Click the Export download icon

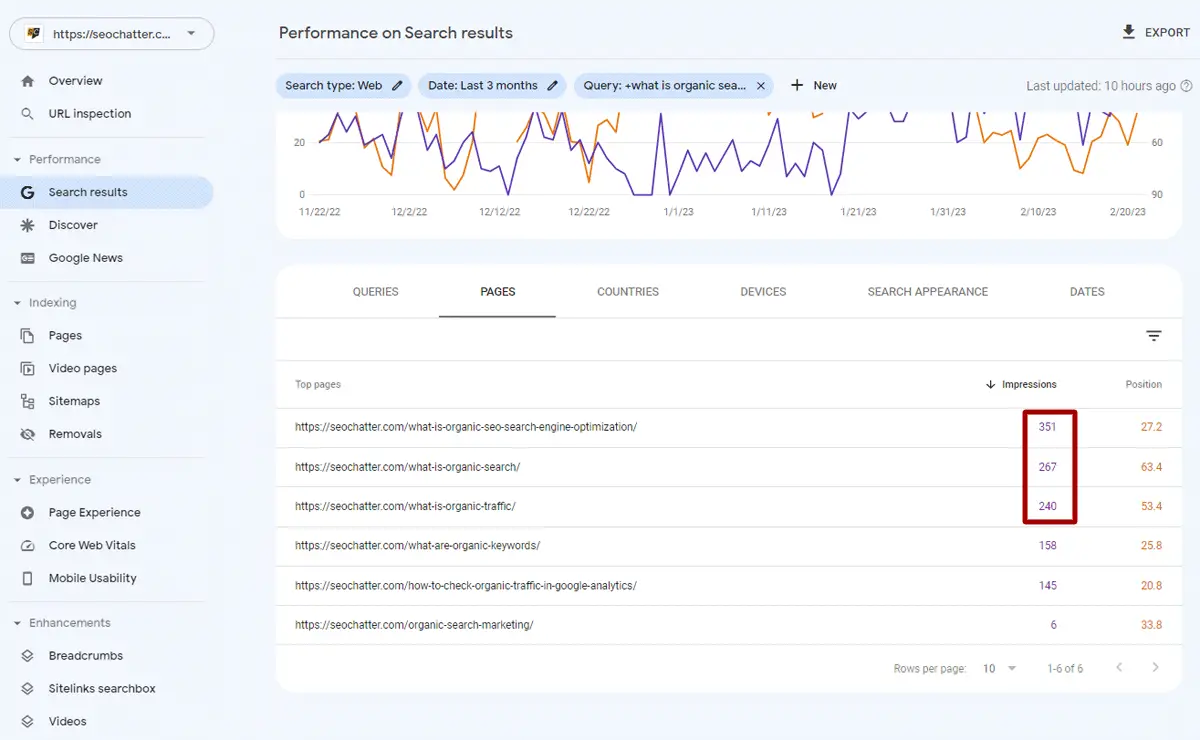(1128, 32)
